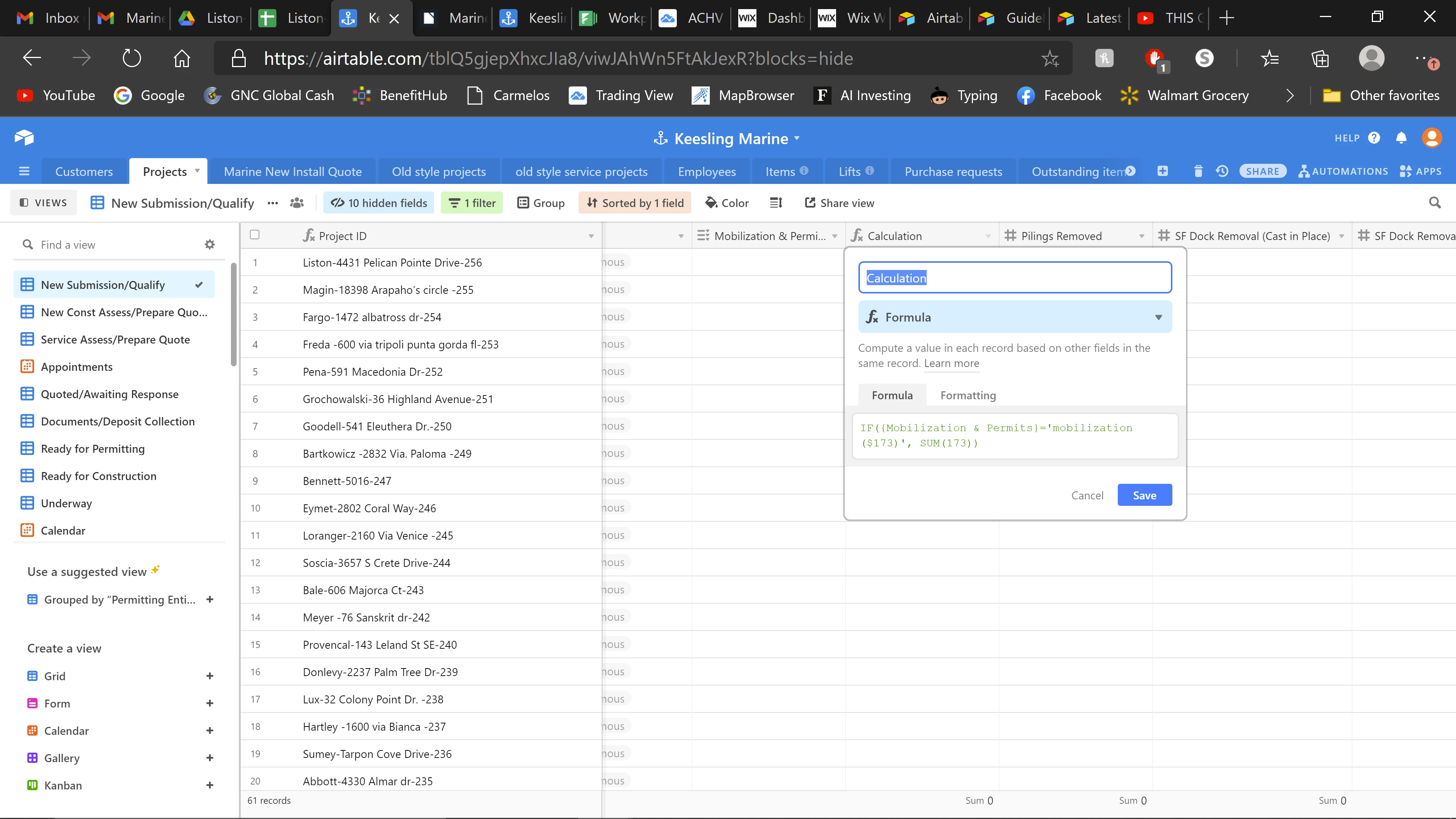Bookmark this page with star icon
The height and width of the screenshot is (819, 1456).
pos(1050,58)
